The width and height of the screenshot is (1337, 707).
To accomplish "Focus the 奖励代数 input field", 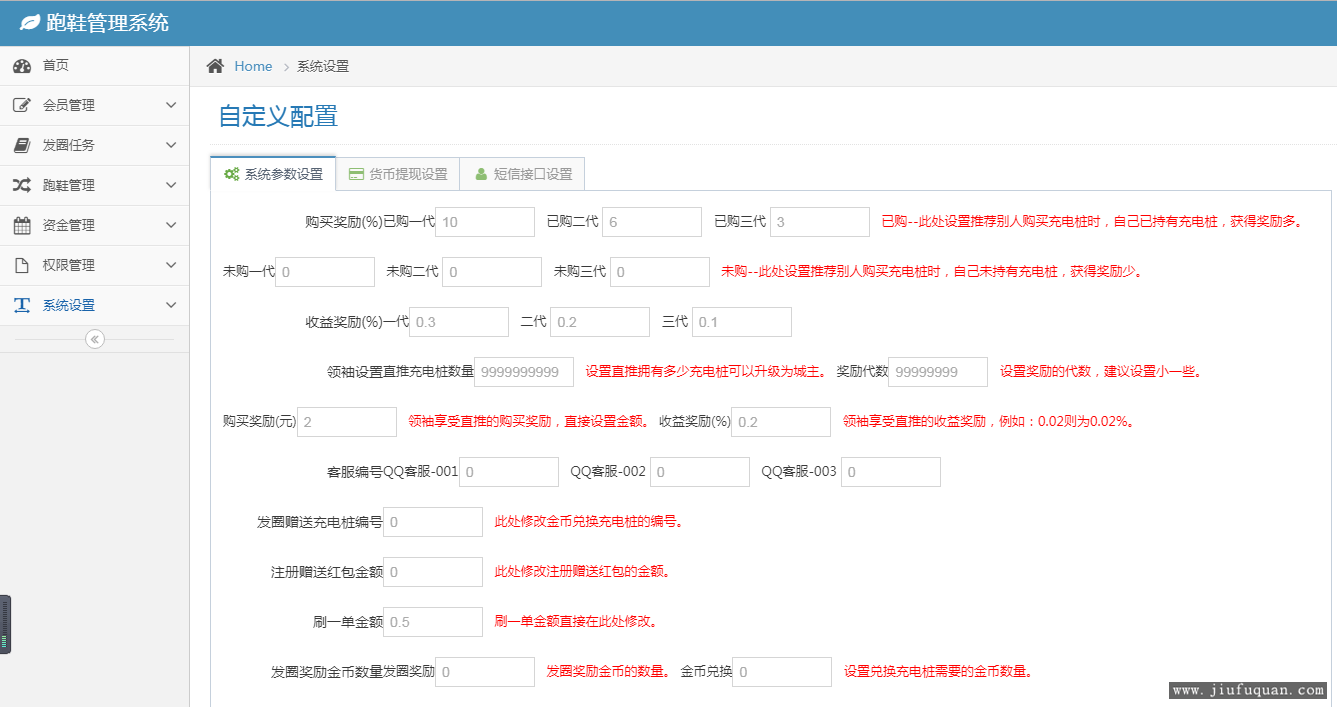I will [x=938, y=372].
